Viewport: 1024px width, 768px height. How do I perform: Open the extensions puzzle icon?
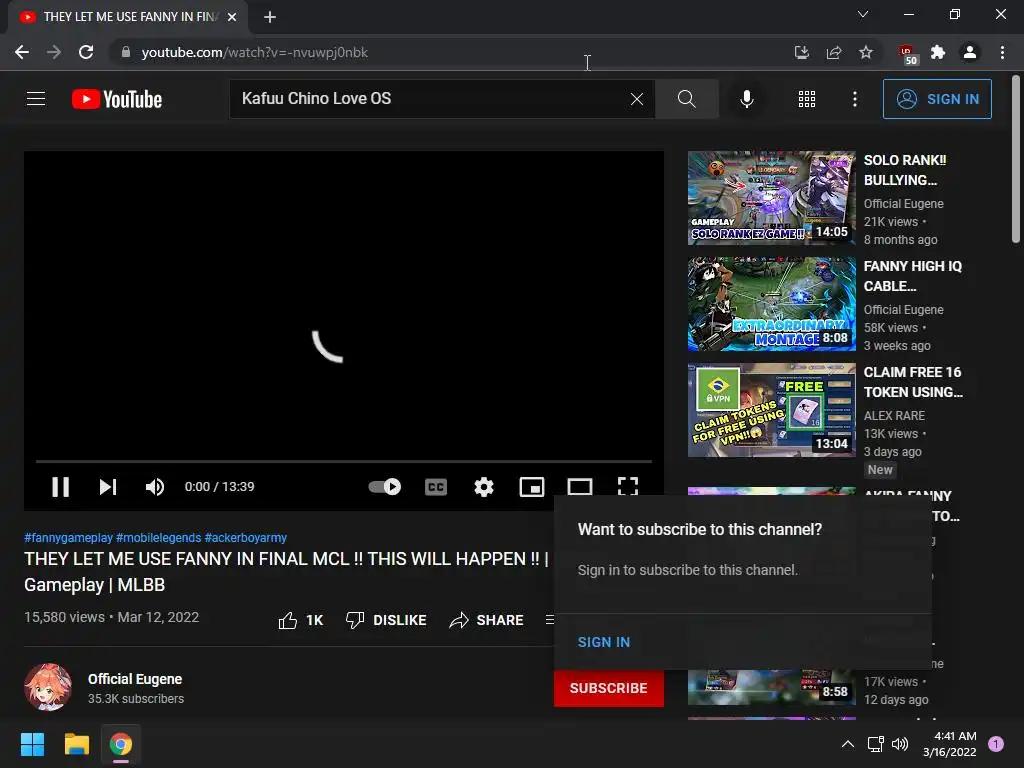point(938,52)
